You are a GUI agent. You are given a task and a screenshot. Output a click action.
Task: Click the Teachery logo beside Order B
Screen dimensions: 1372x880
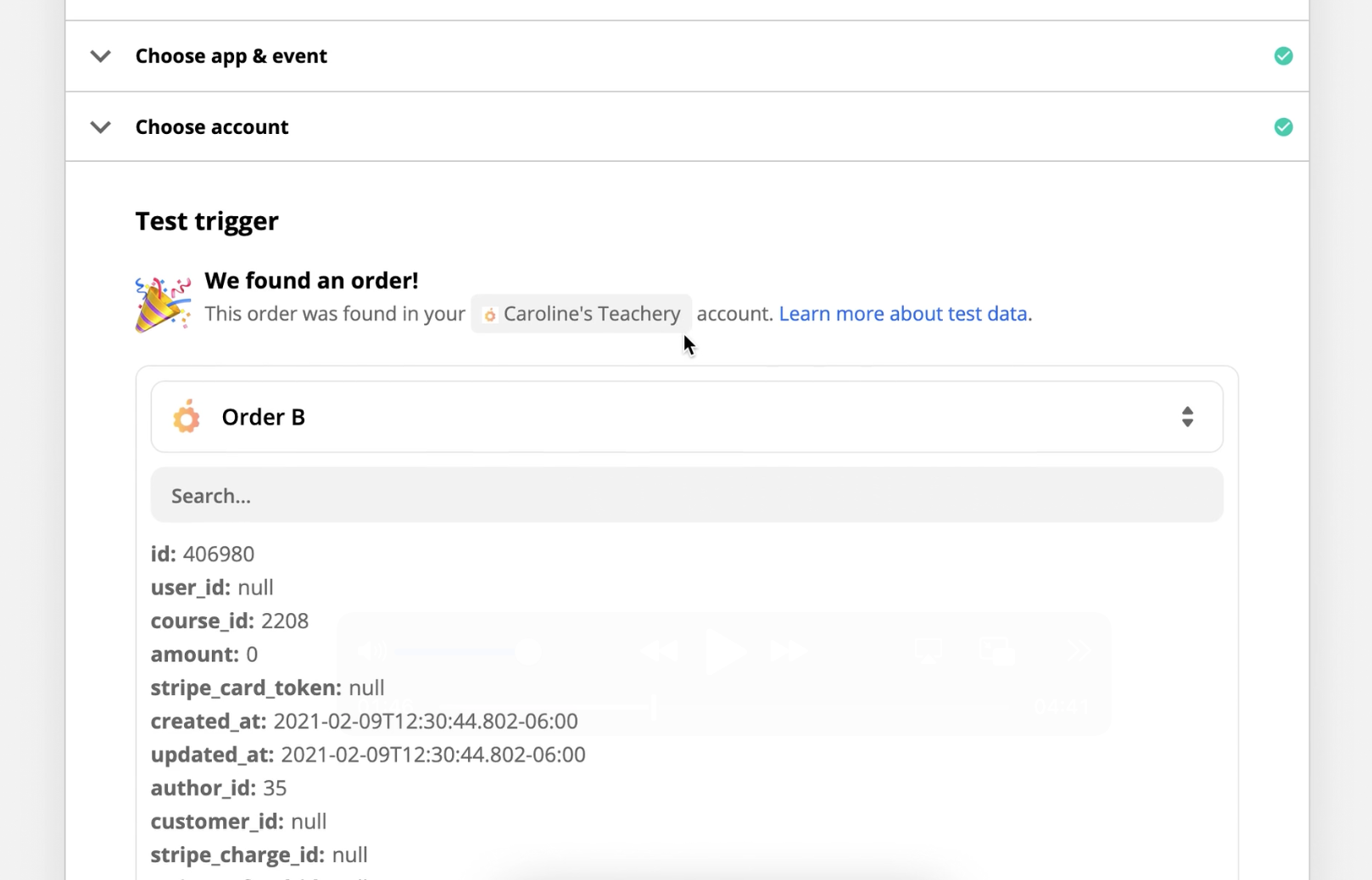pos(187,417)
